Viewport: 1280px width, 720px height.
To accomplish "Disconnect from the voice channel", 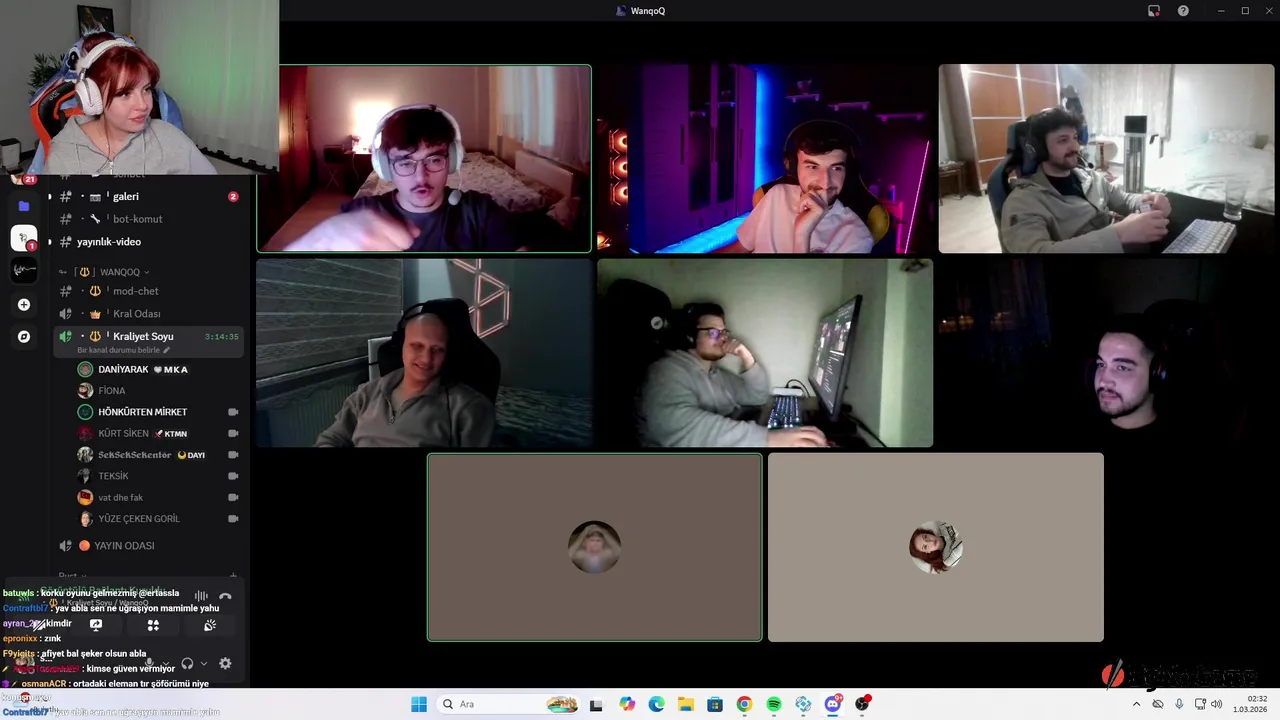I will point(225,596).
